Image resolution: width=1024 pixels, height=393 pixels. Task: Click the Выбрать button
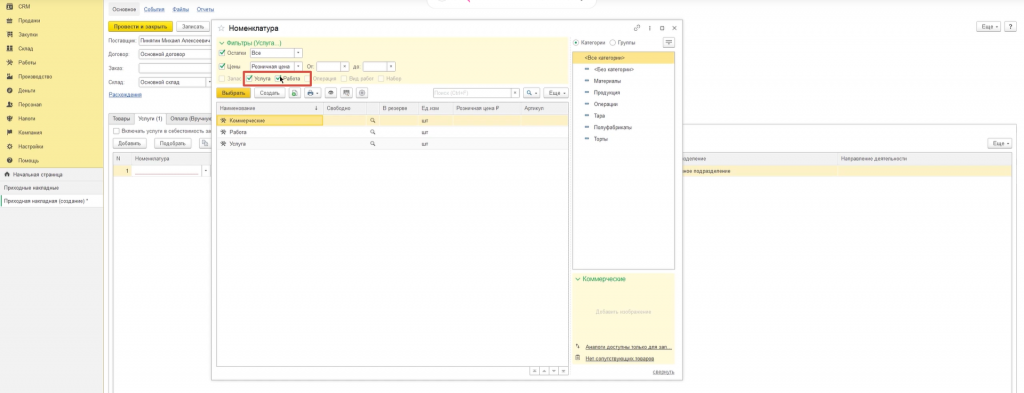233,93
